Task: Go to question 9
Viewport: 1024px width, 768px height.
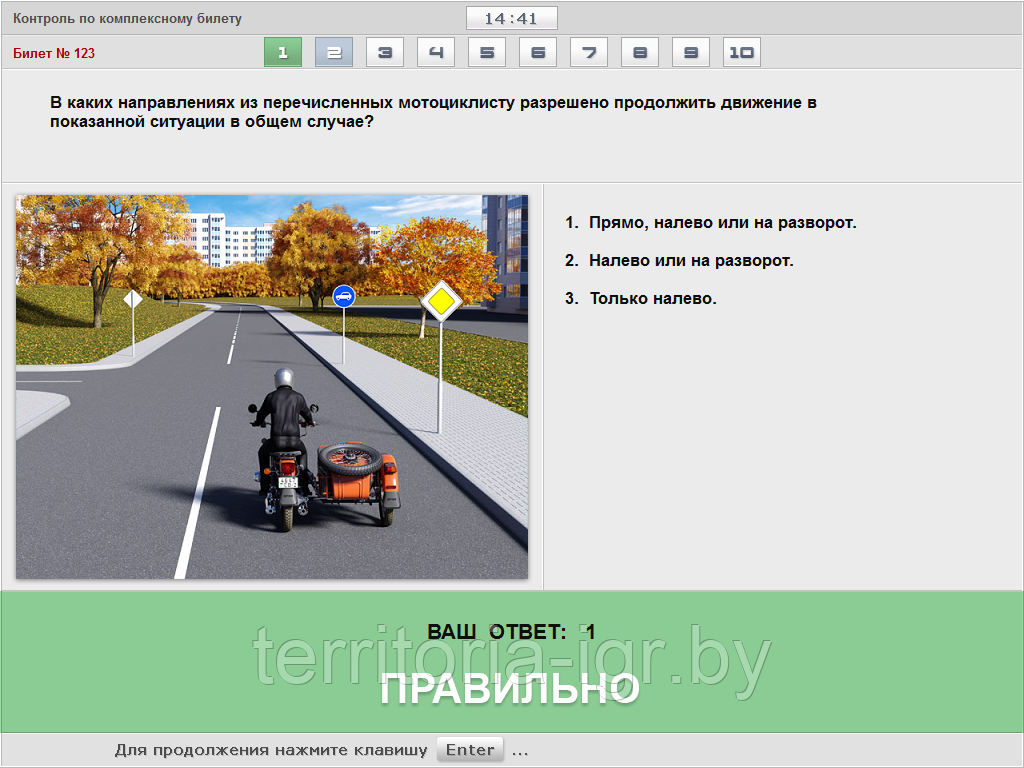Action: (691, 51)
